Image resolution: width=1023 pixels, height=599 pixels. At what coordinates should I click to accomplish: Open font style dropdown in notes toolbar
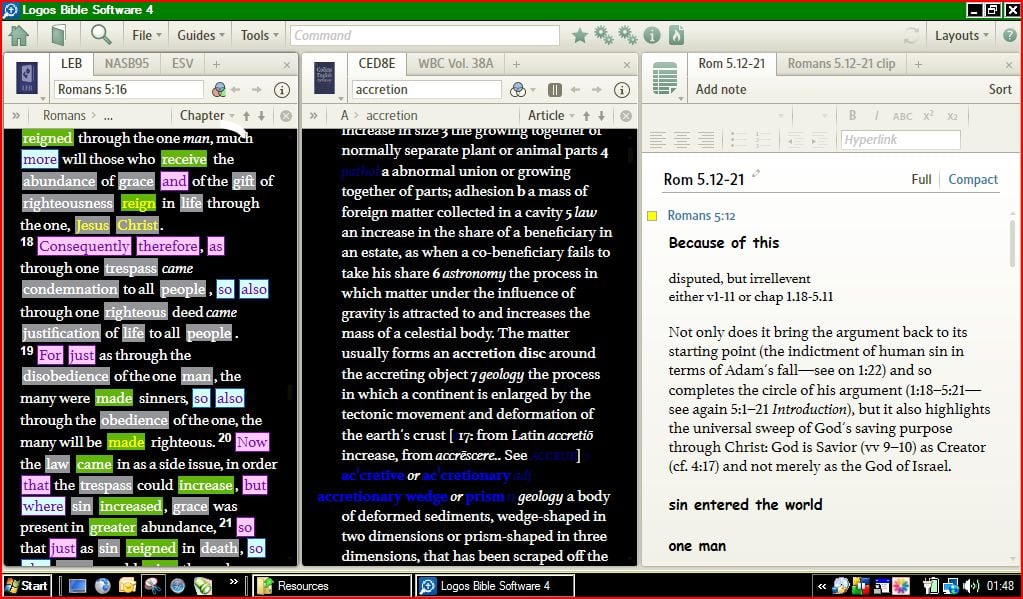pos(780,115)
